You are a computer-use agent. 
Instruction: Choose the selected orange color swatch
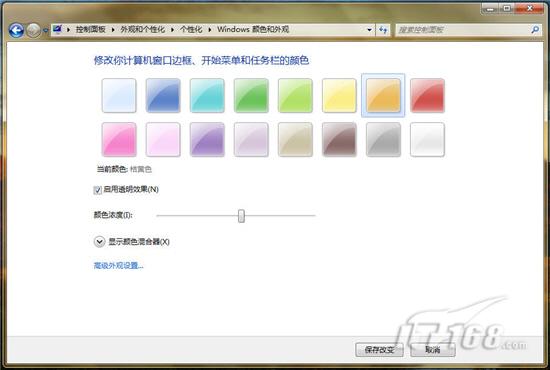pos(383,95)
